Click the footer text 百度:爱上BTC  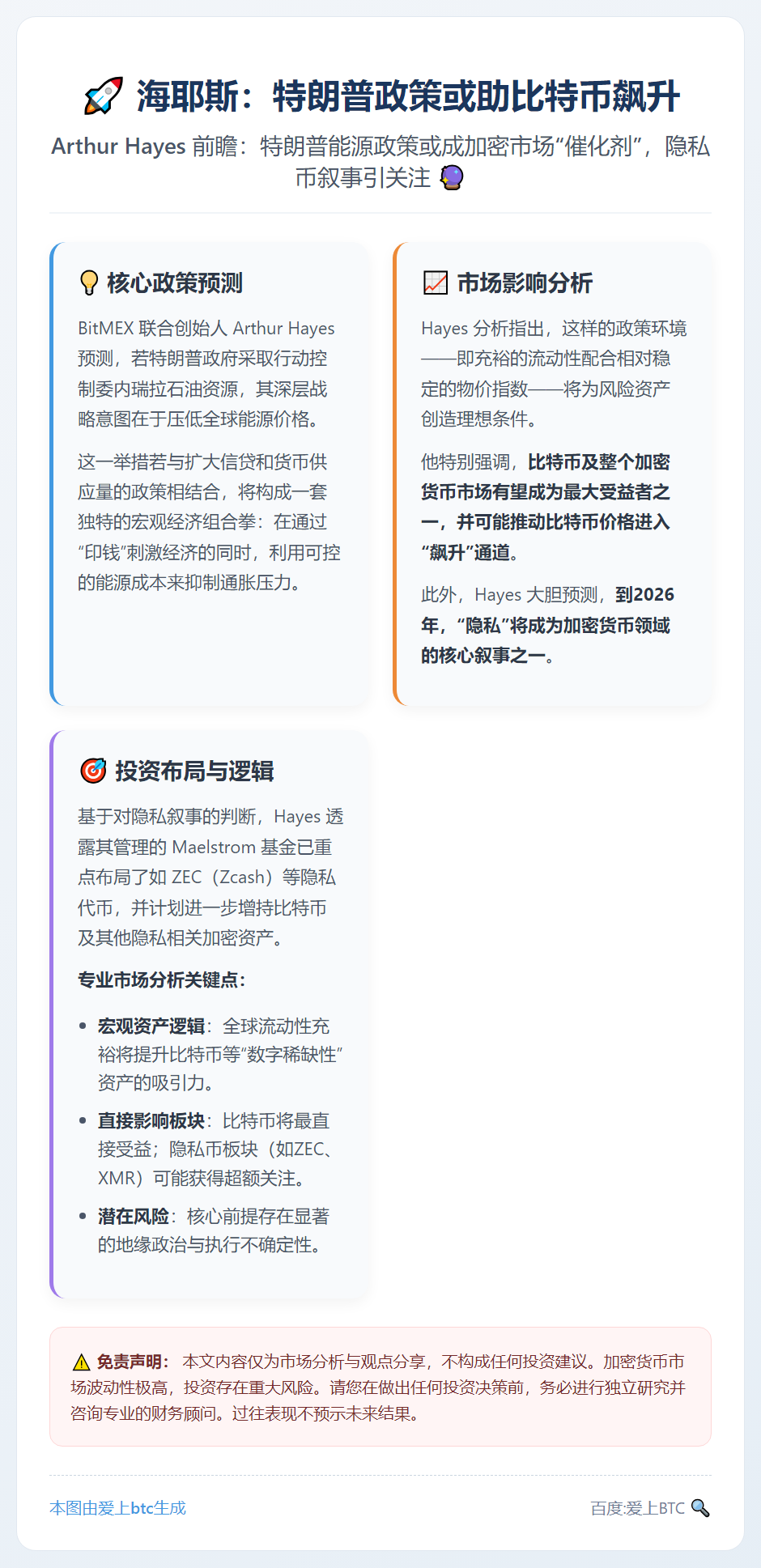click(x=638, y=1508)
